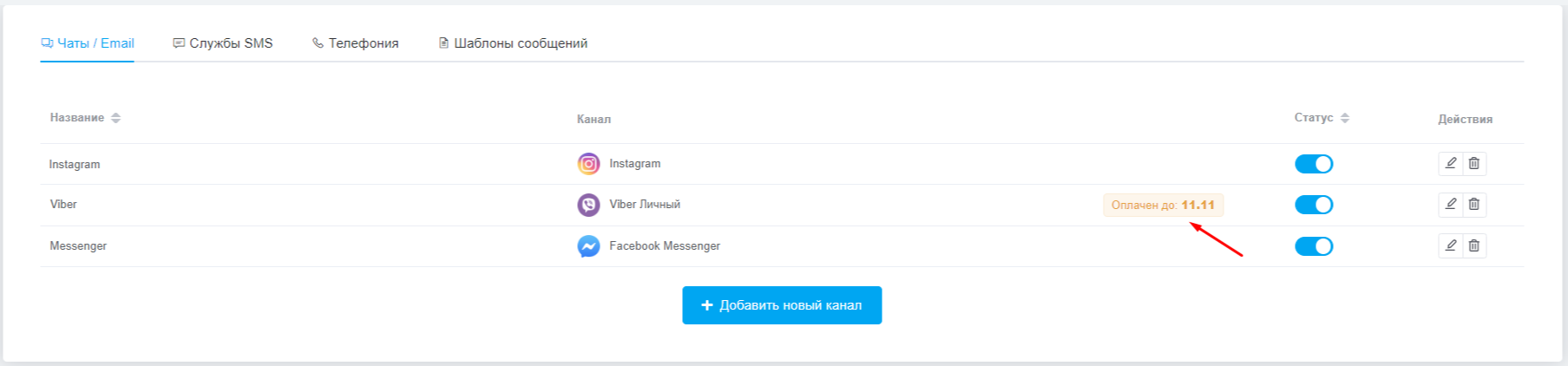Screen dimensions: 1568x366
Task: Delete the Viber channel using trash icon
Action: point(1474,204)
